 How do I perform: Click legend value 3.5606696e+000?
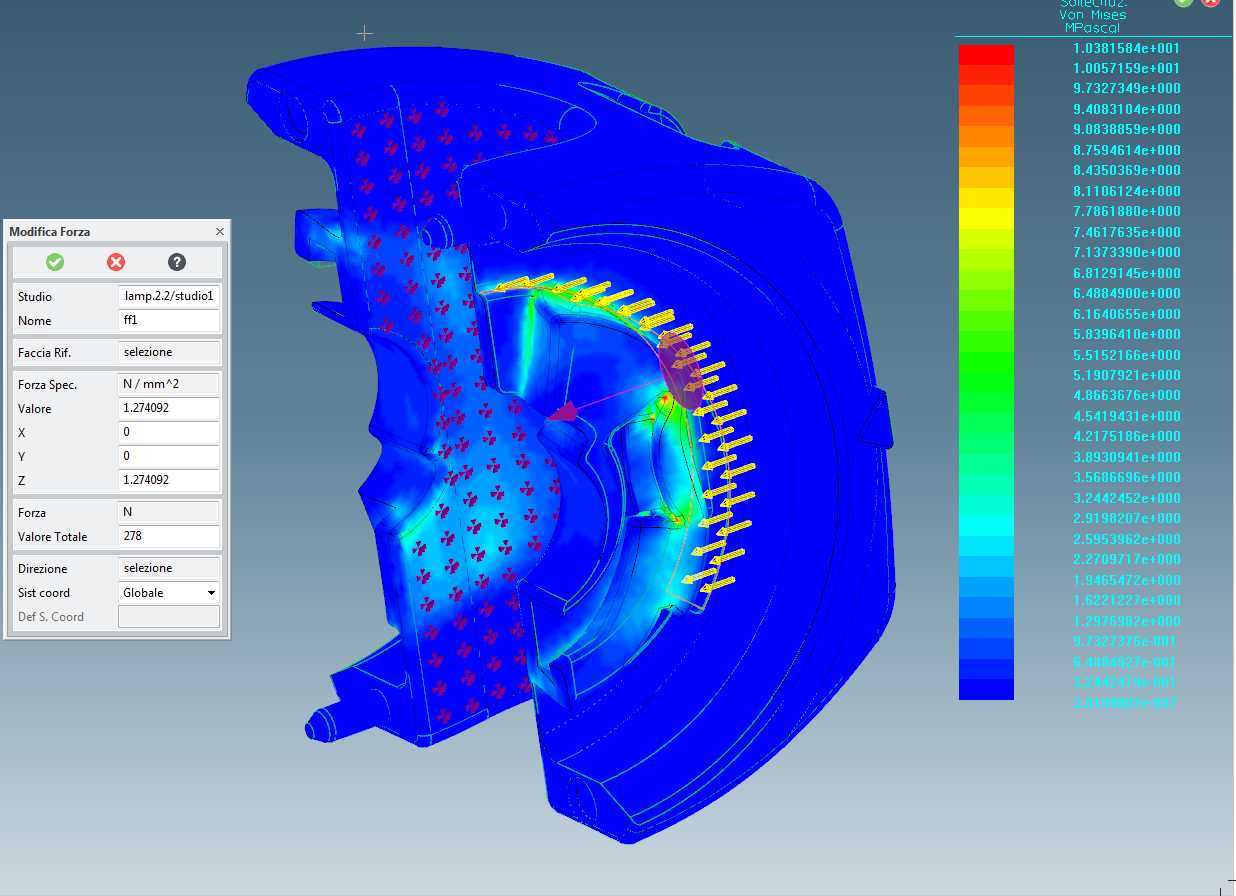(x=1126, y=477)
